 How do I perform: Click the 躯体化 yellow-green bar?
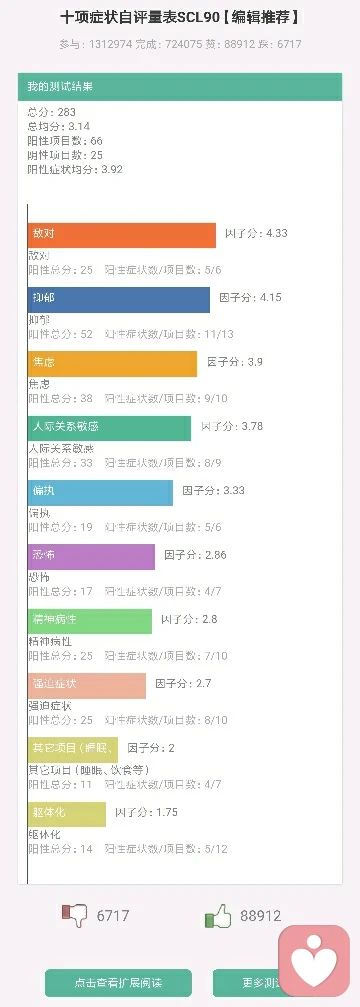(x=67, y=814)
